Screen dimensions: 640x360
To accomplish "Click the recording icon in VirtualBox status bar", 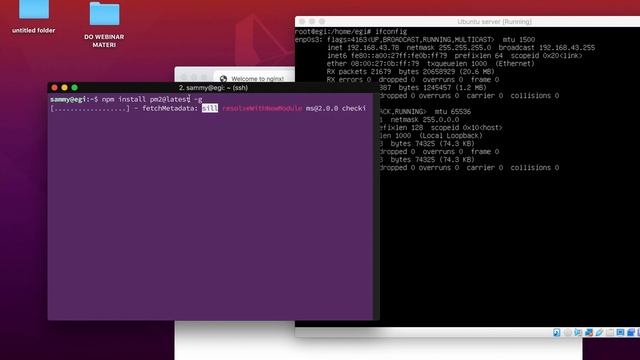I will (631, 333).
